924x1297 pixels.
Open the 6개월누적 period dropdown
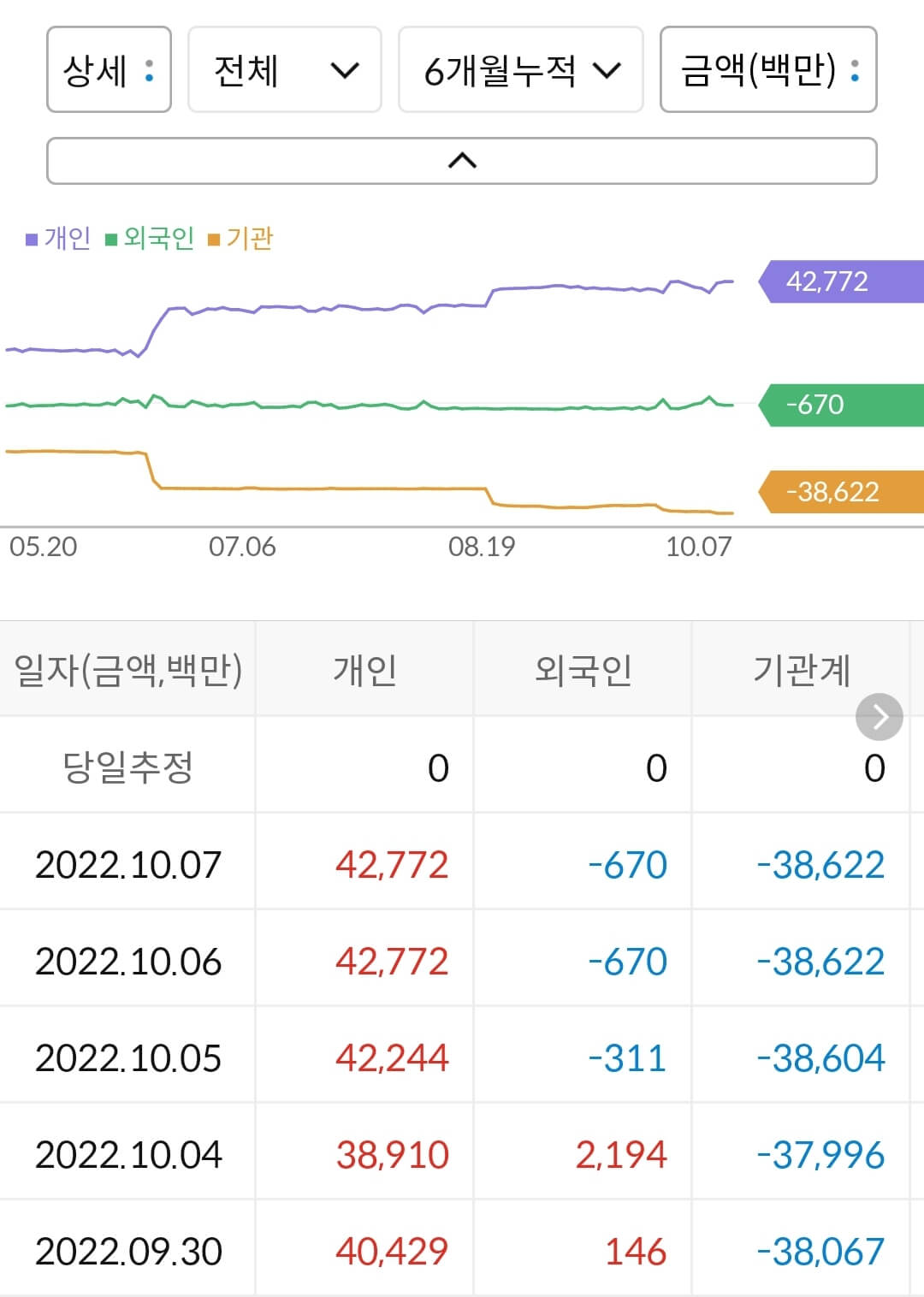click(521, 70)
